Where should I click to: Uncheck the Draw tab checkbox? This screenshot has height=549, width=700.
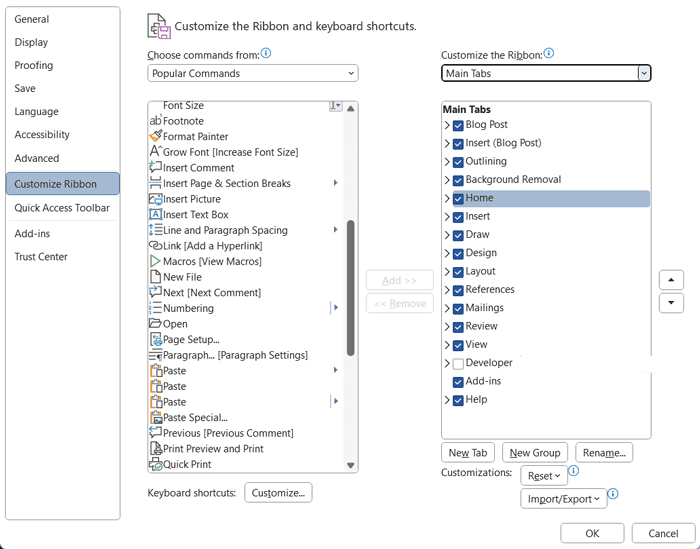tap(458, 235)
